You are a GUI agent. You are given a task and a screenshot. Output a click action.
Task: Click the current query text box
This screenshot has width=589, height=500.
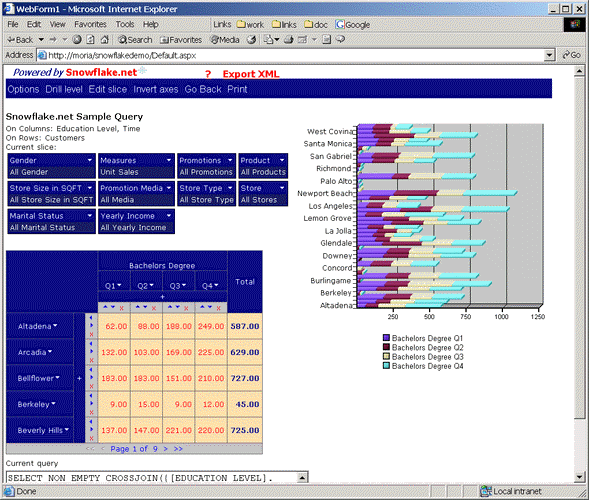157,477
